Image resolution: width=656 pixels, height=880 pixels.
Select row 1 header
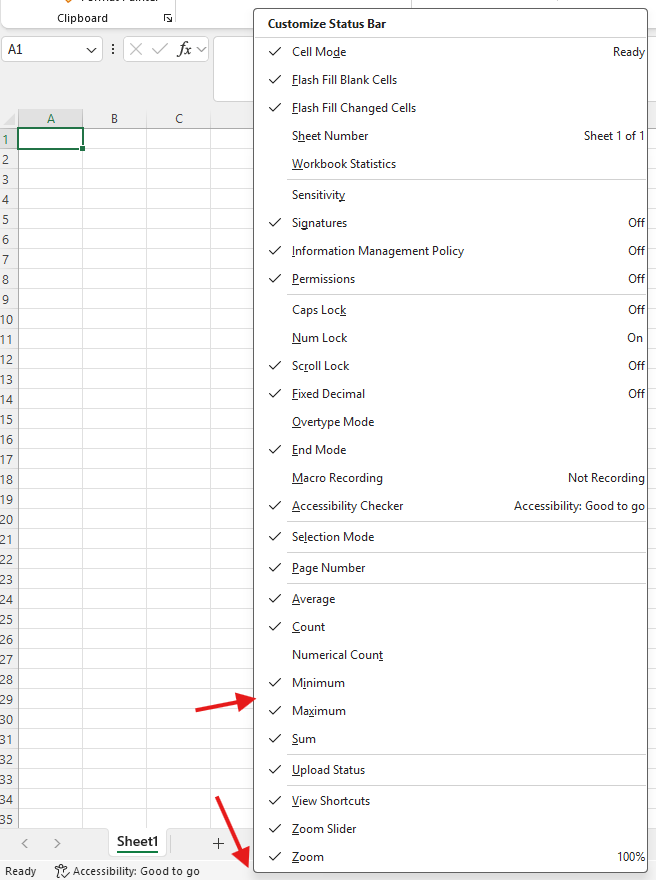point(8,139)
